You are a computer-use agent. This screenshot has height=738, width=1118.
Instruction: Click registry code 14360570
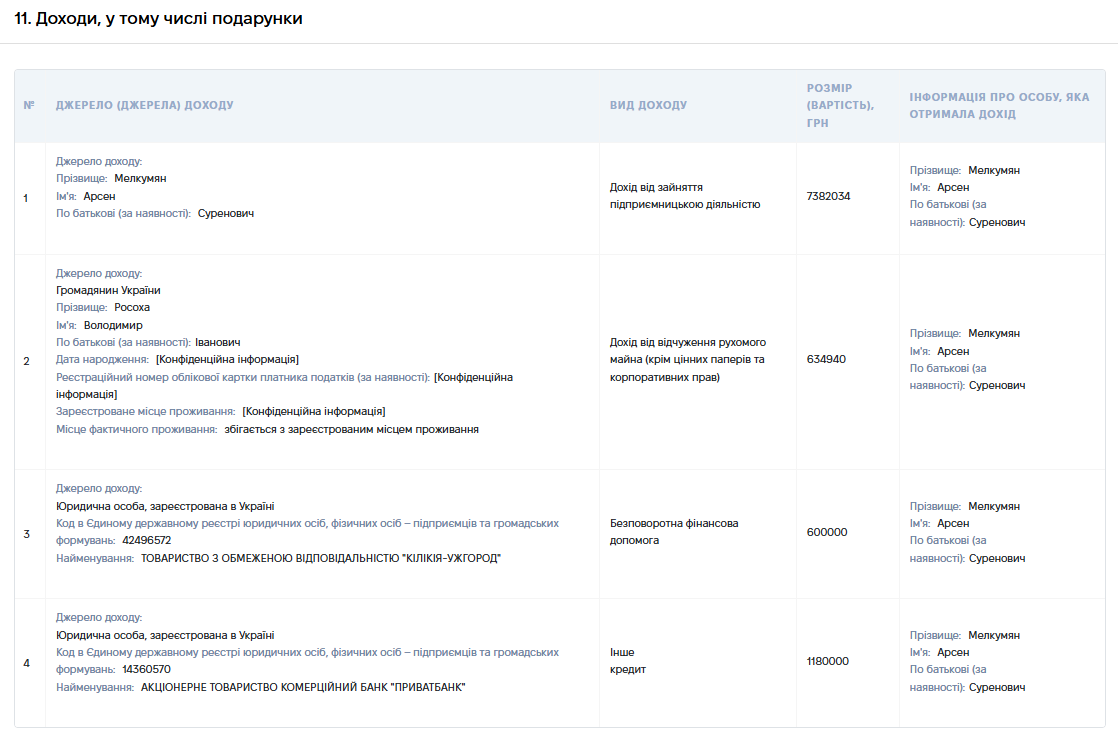146,670
